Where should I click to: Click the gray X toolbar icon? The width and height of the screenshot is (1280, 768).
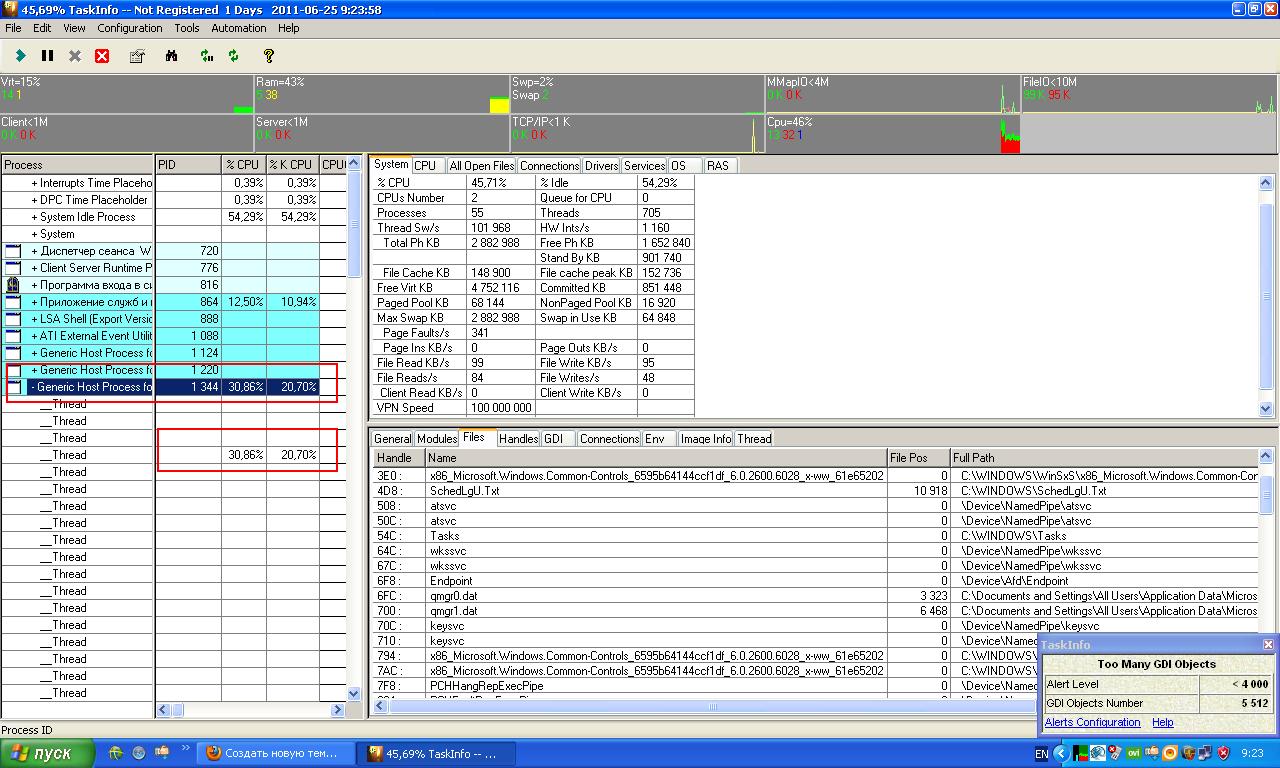pos(75,56)
